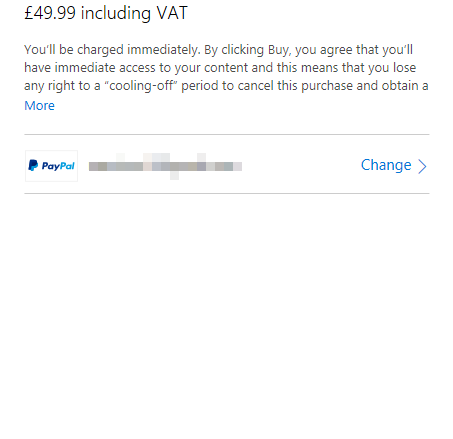Click the blurred PayPal account email
The height and width of the screenshot is (439, 453).
click(165, 166)
